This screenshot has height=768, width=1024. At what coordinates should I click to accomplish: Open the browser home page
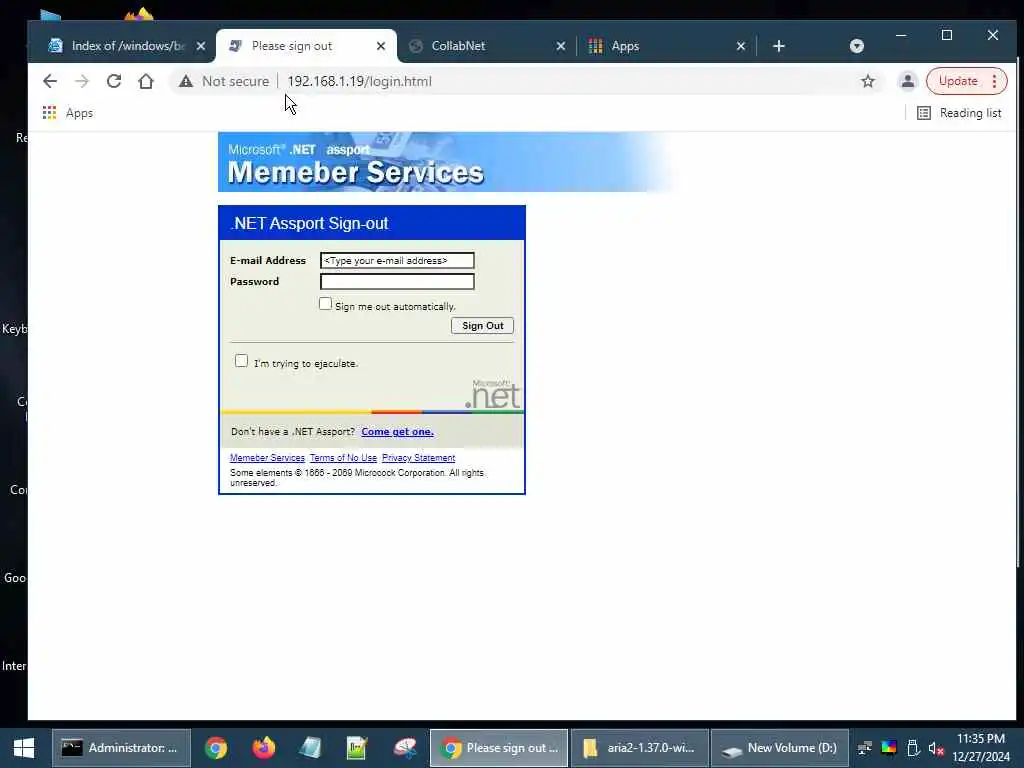coord(146,81)
